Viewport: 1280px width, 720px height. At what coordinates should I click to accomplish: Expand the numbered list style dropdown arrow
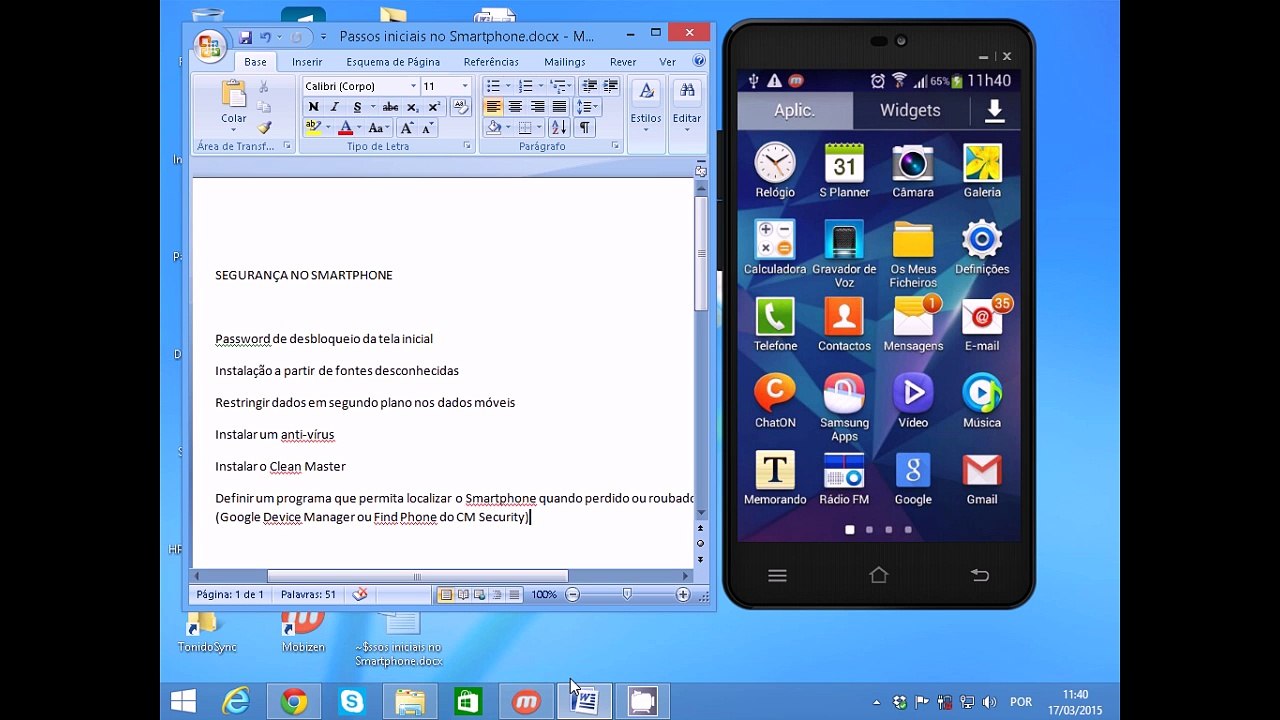click(541, 86)
